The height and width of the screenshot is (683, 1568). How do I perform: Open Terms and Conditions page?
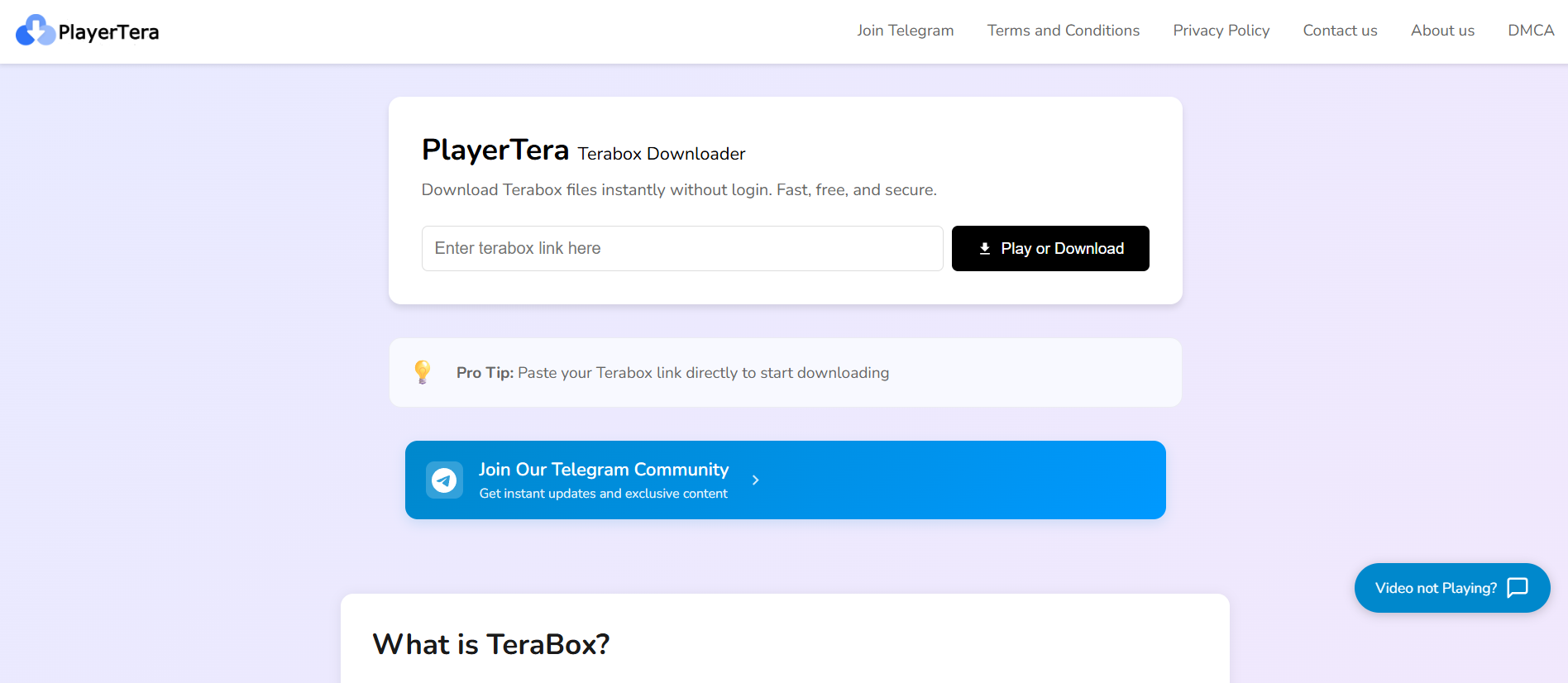click(1064, 31)
